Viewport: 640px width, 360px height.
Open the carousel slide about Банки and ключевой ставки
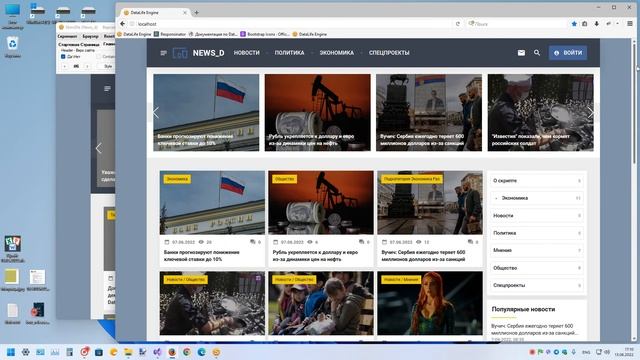coord(206,112)
